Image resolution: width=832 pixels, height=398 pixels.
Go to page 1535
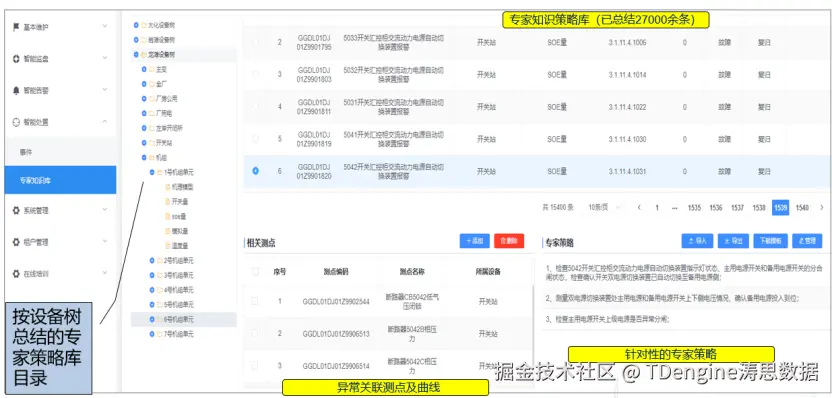click(x=694, y=207)
